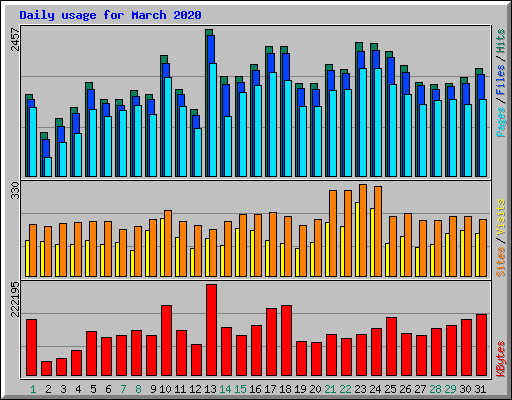This screenshot has height=400, width=512.
Task: Click green weekend day label 22
Action: pyautogui.click(x=345, y=389)
